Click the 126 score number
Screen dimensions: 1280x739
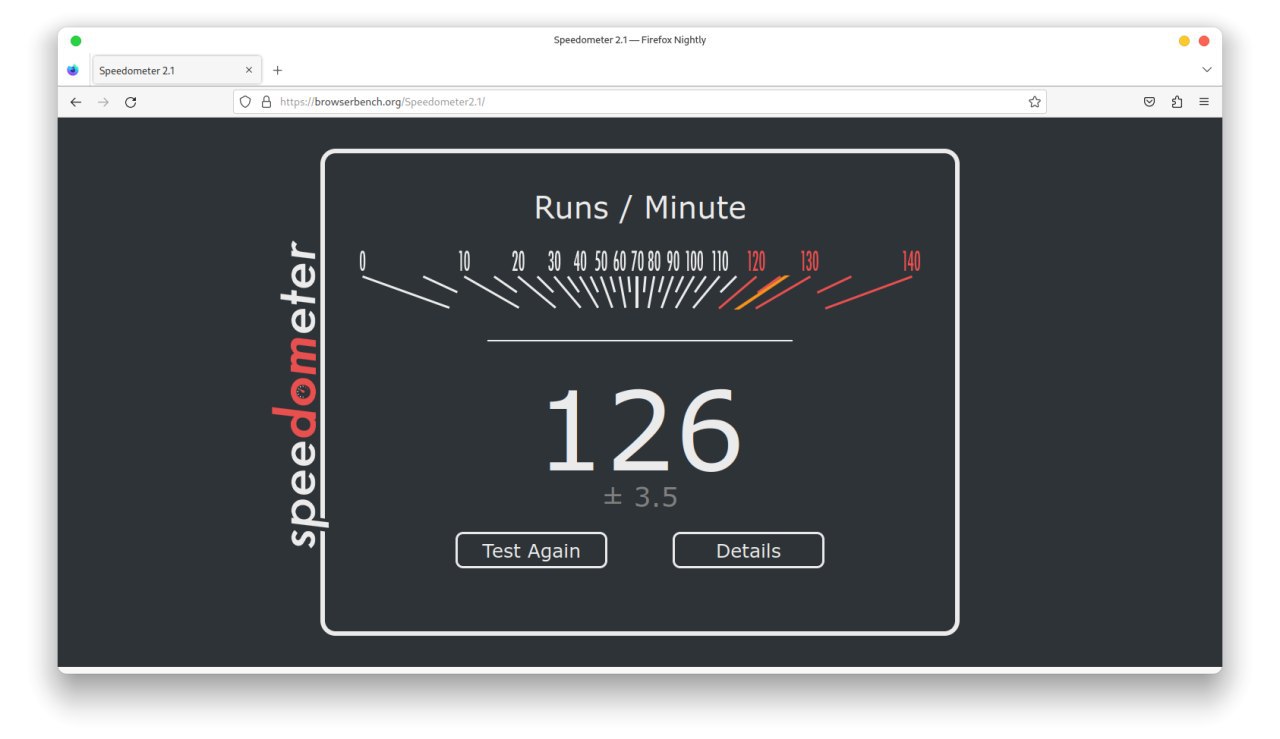point(642,431)
